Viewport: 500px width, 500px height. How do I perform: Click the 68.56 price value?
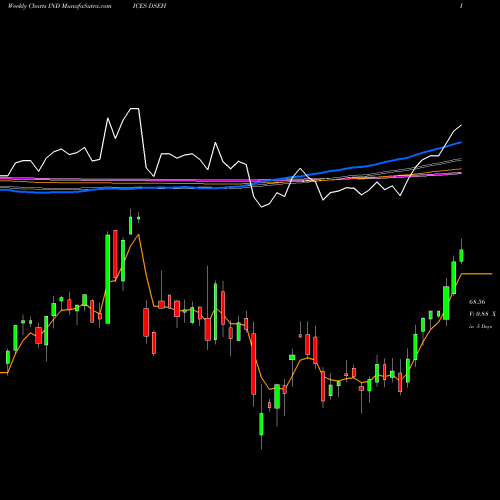[x=477, y=302]
